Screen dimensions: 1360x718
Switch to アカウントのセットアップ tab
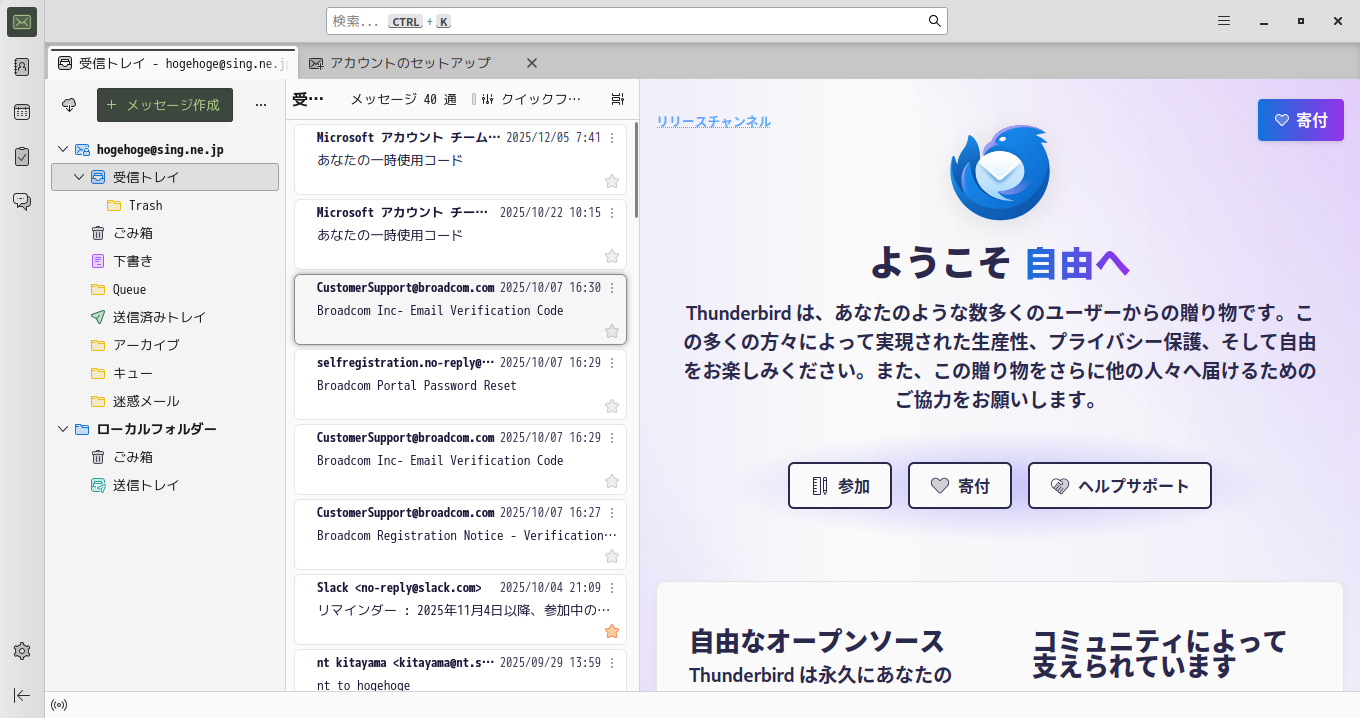[410, 63]
